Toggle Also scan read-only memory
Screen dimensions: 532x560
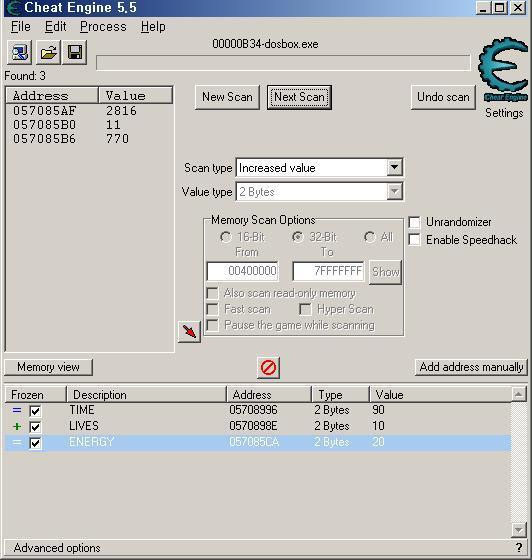click(x=212, y=293)
